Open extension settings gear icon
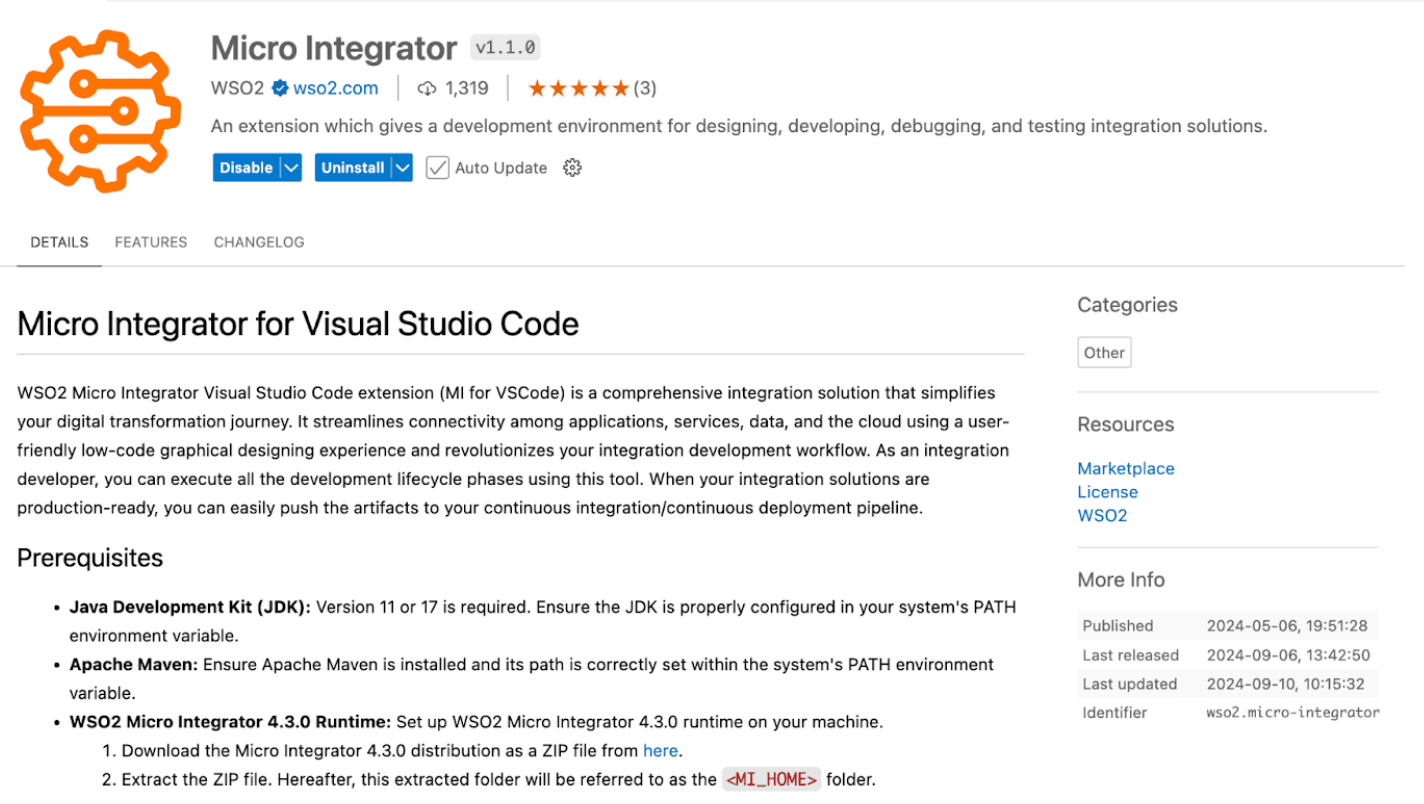Viewport: 1424px width, 804px height. (x=572, y=168)
